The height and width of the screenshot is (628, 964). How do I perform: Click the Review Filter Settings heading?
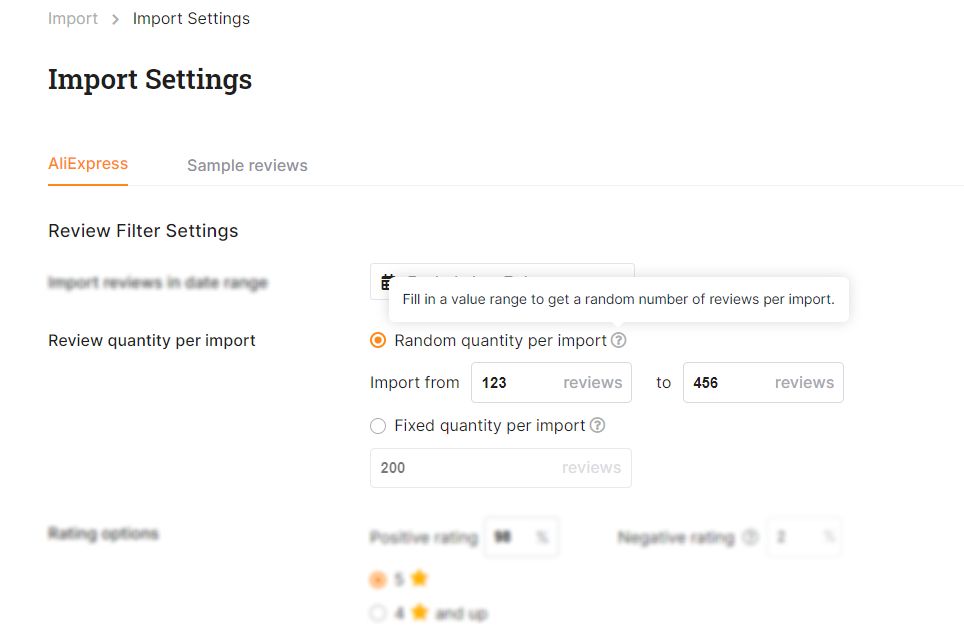pos(143,231)
